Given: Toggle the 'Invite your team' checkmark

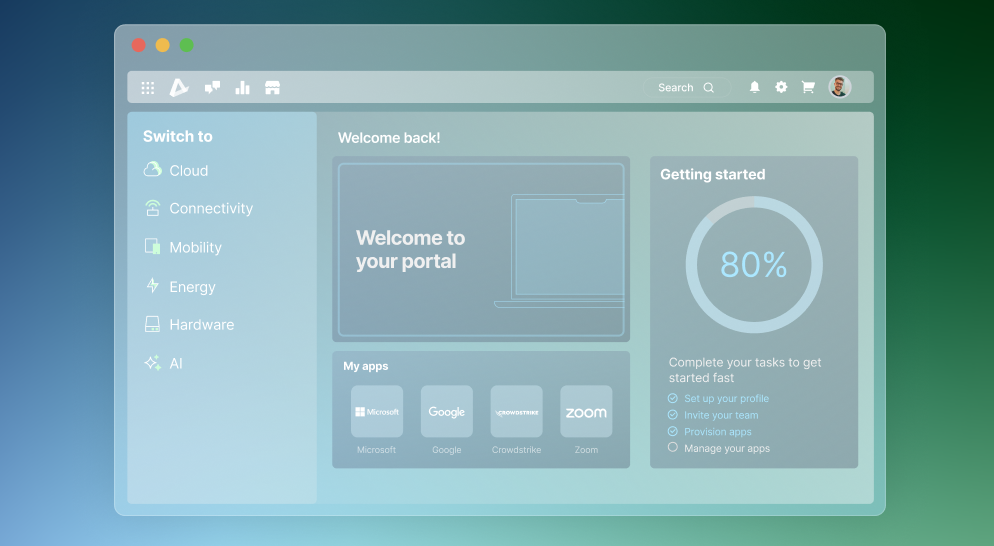Looking at the screenshot, I should tap(673, 415).
